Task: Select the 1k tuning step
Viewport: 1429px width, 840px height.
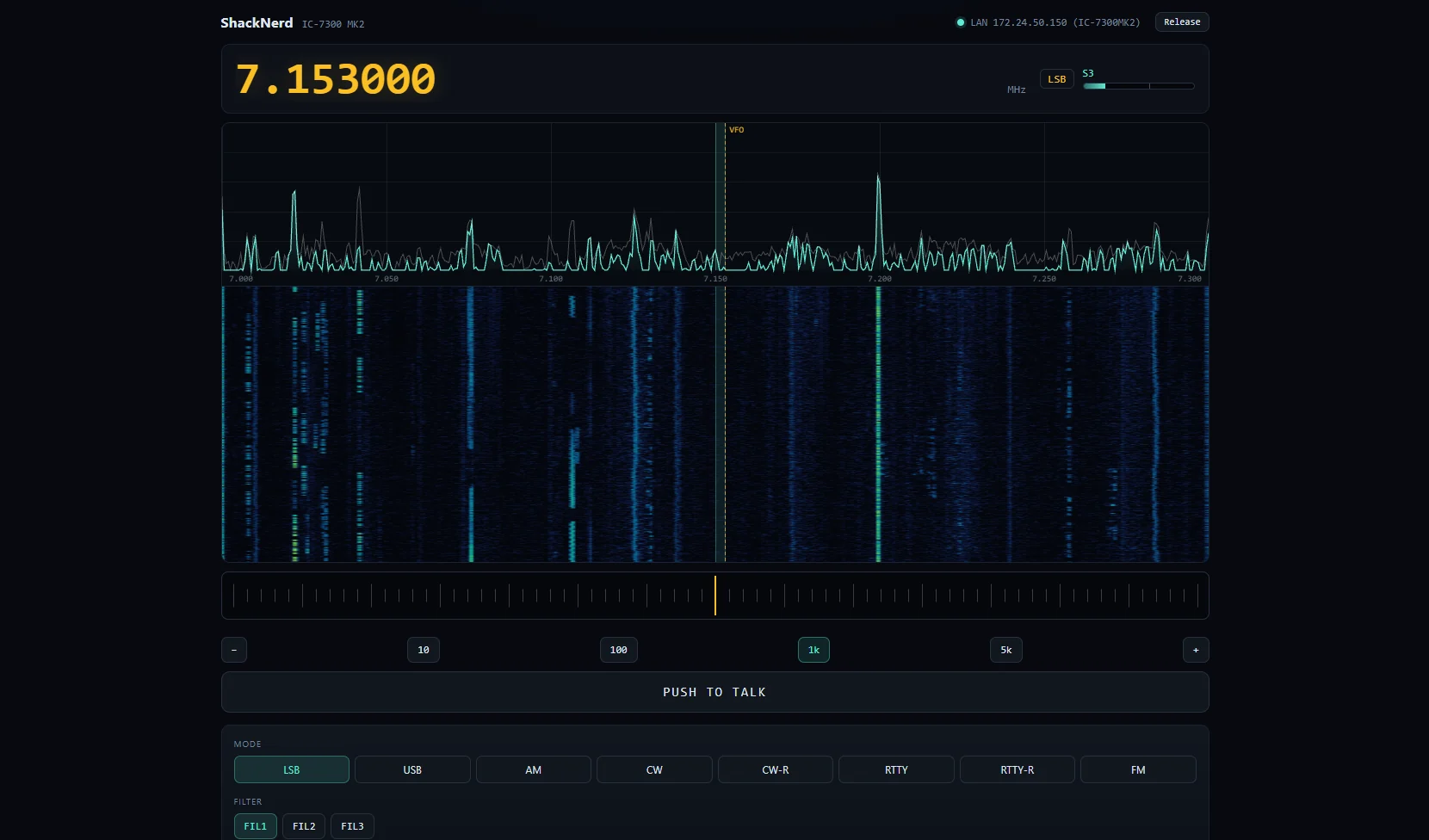Action: (x=813, y=650)
